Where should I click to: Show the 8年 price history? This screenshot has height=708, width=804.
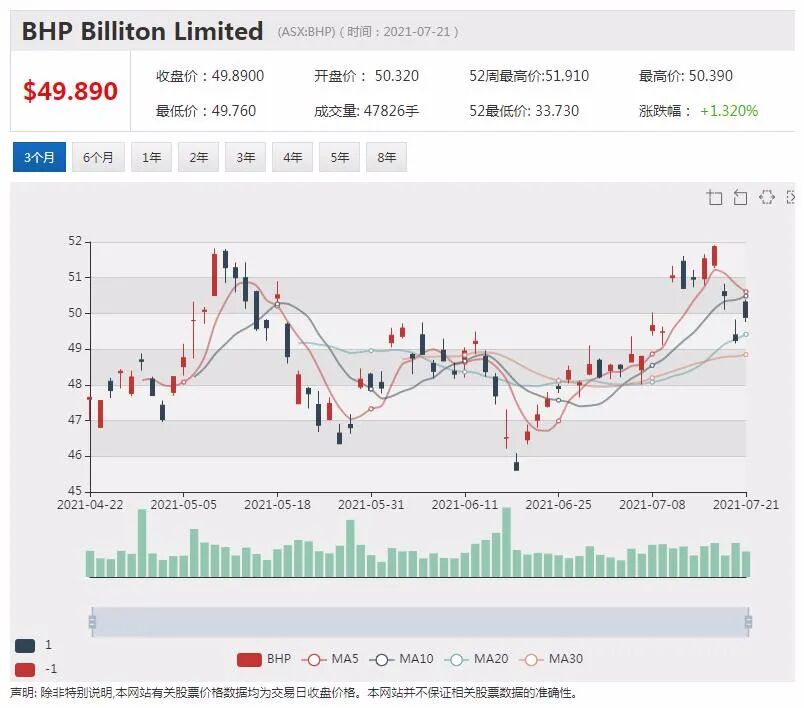pyautogui.click(x=387, y=157)
